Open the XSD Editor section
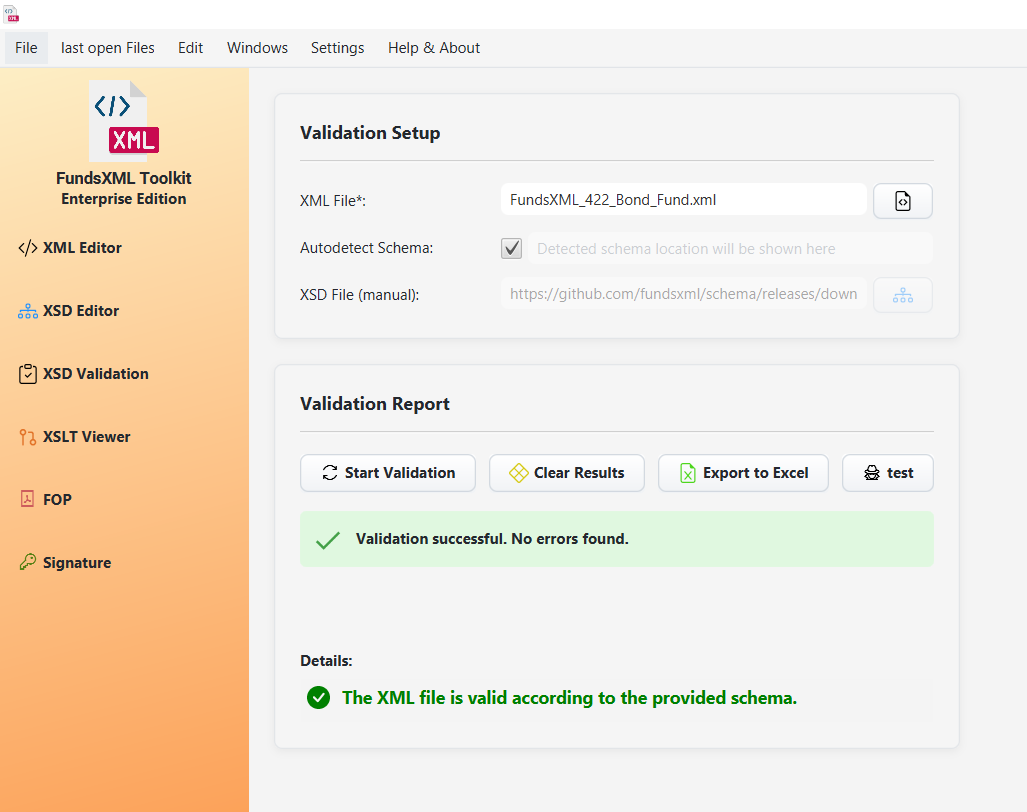The height and width of the screenshot is (812, 1027). 69,311
